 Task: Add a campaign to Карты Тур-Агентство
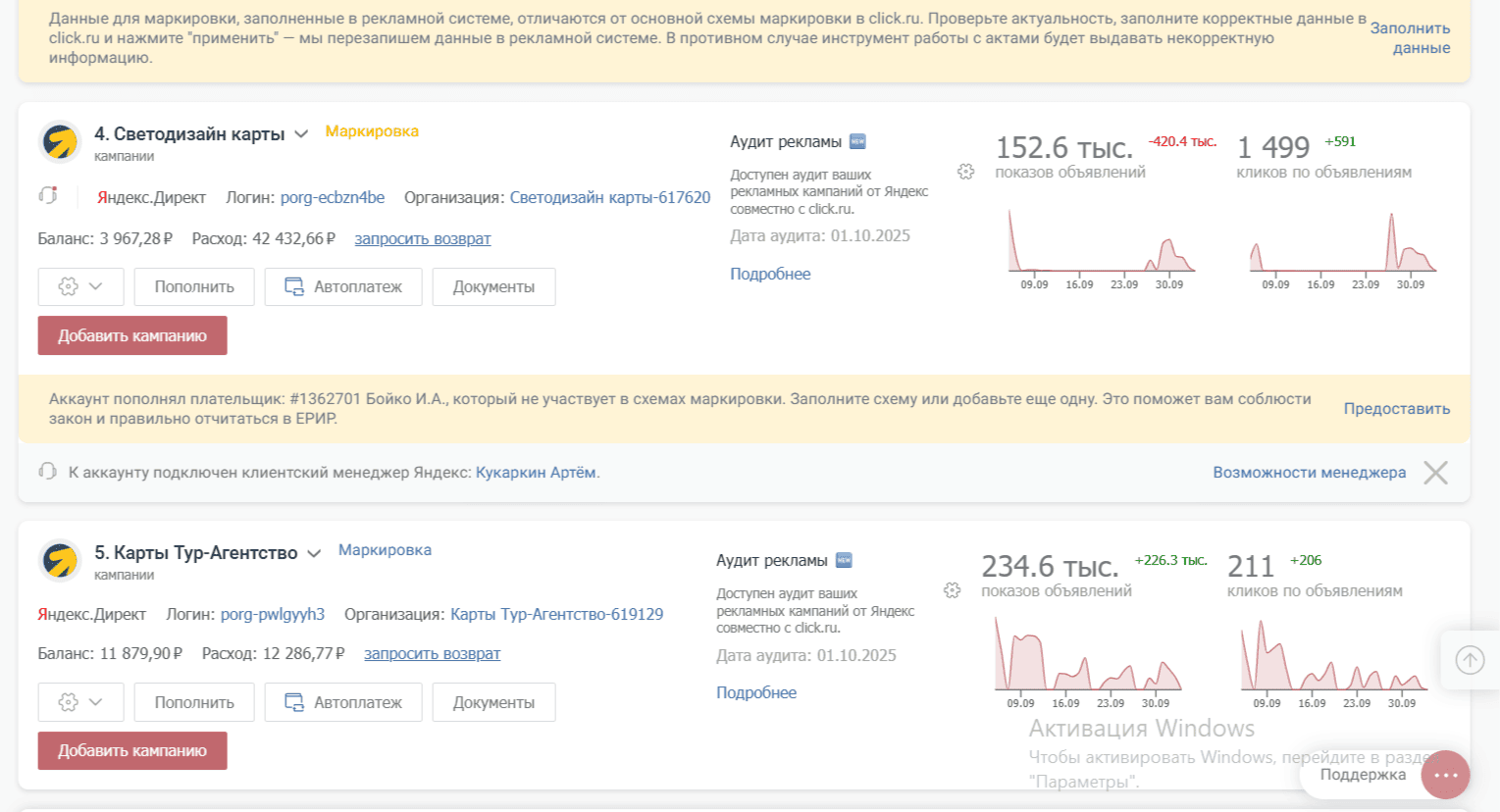(132, 750)
